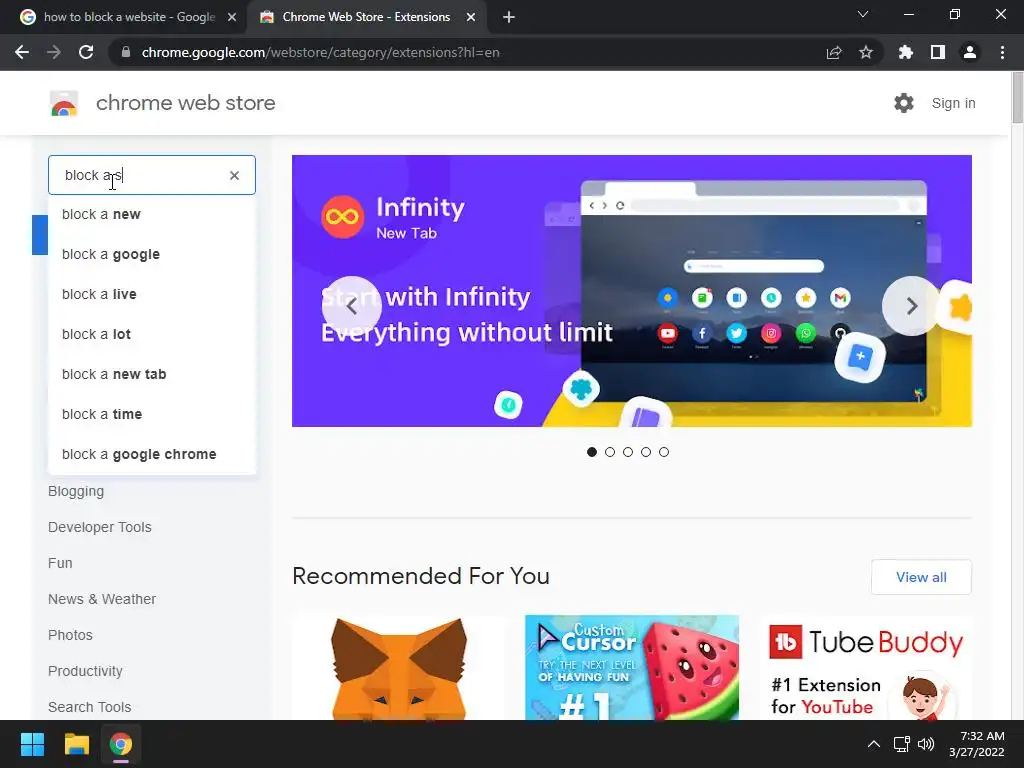1024x768 pixels.
Task: Open the Productivity category
Action: [x=85, y=671]
